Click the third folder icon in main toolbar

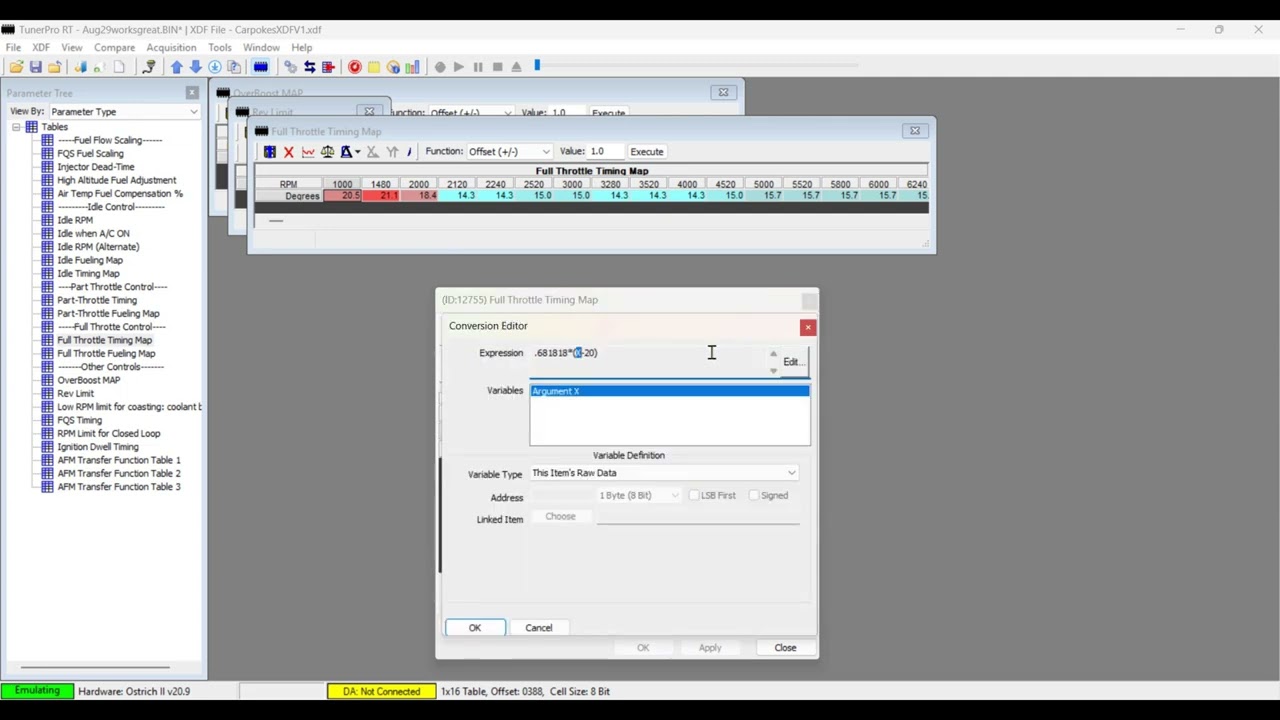[54, 67]
